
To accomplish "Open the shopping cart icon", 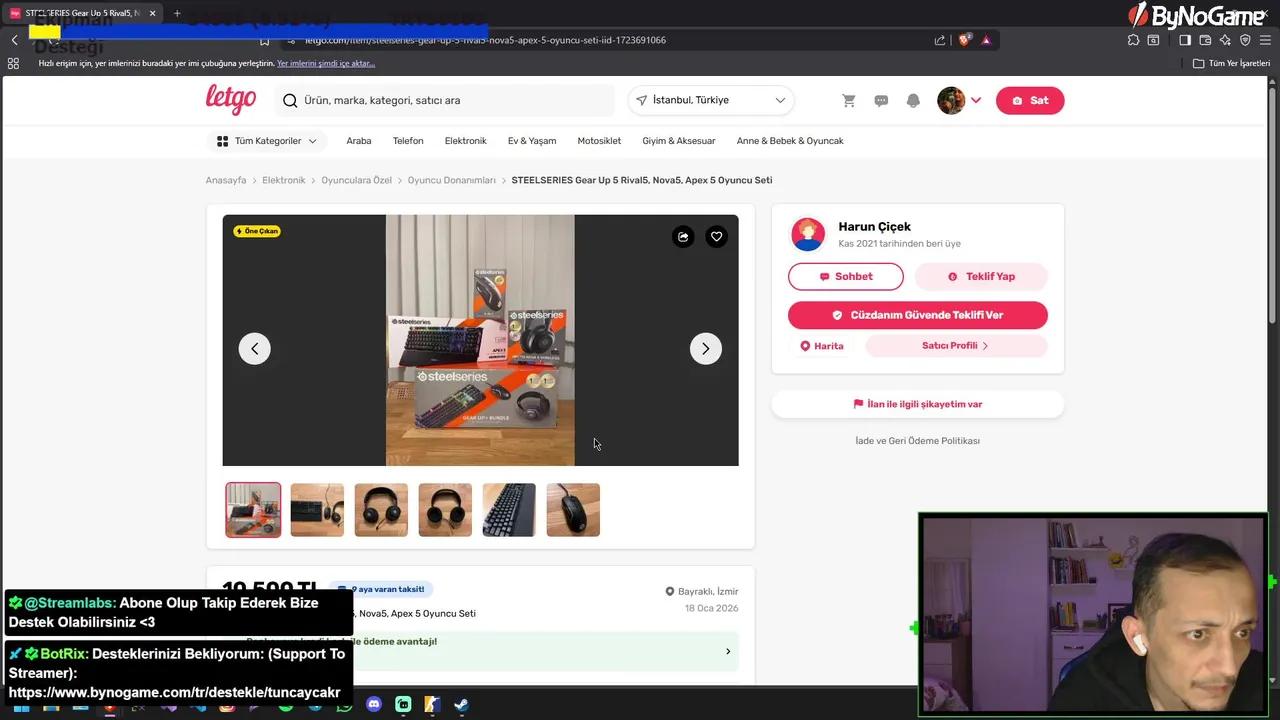I will click(x=849, y=101).
